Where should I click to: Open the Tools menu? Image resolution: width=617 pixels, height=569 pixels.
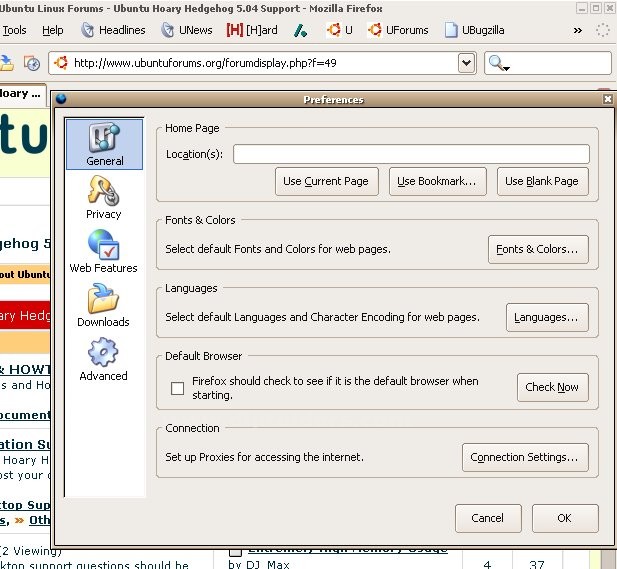tap(15, 30)
